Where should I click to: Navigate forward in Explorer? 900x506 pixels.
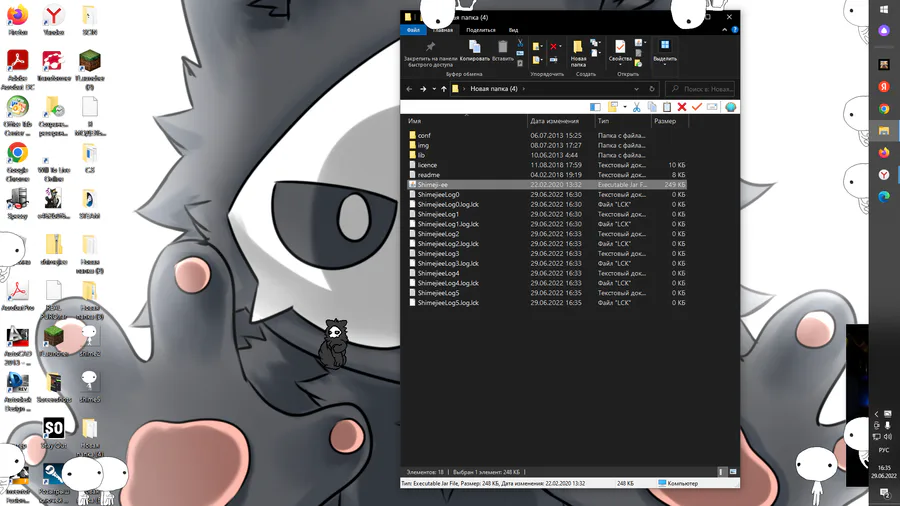[423, 89]
